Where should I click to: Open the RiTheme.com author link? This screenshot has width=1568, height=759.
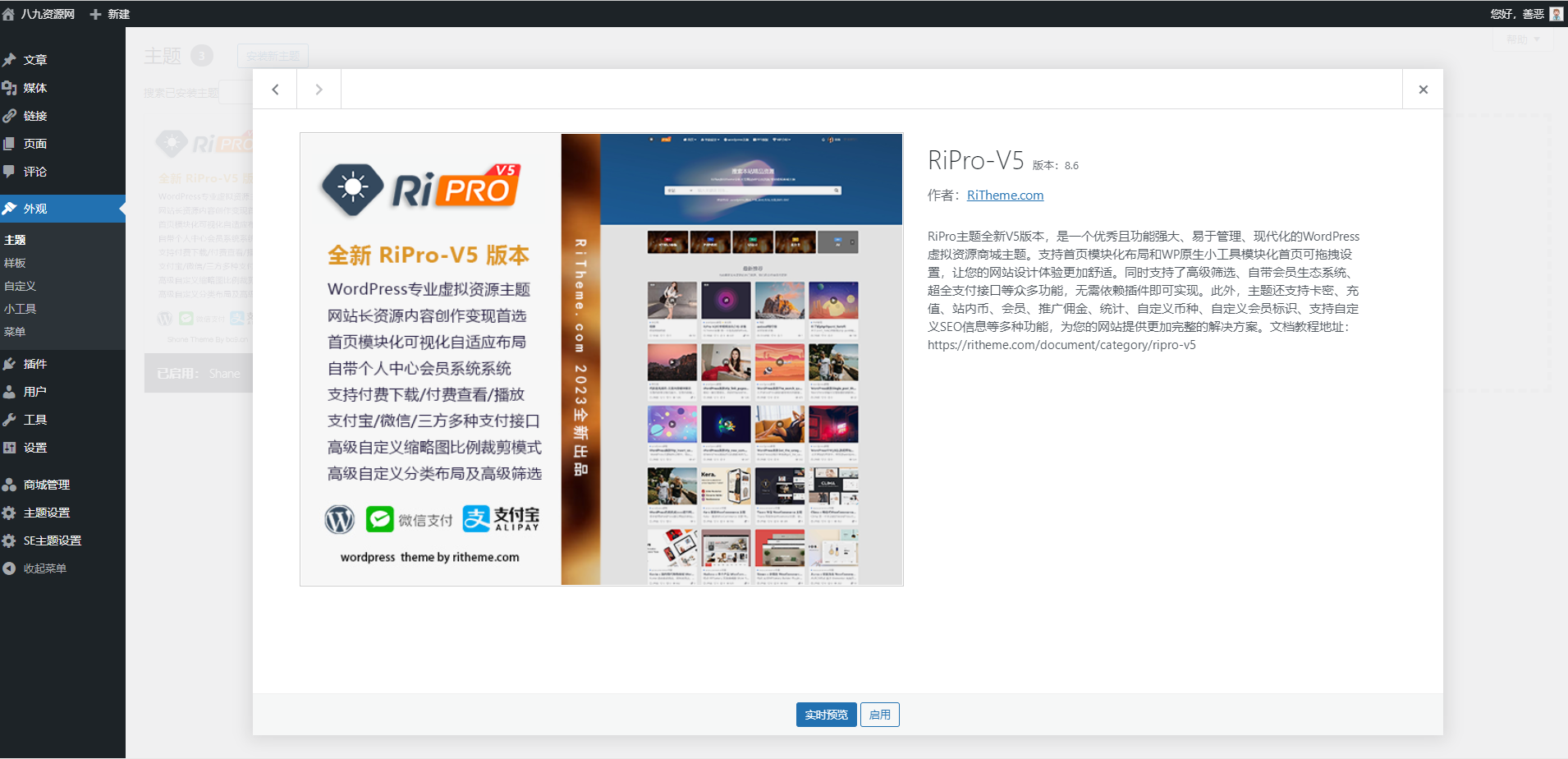[1005, 195]
